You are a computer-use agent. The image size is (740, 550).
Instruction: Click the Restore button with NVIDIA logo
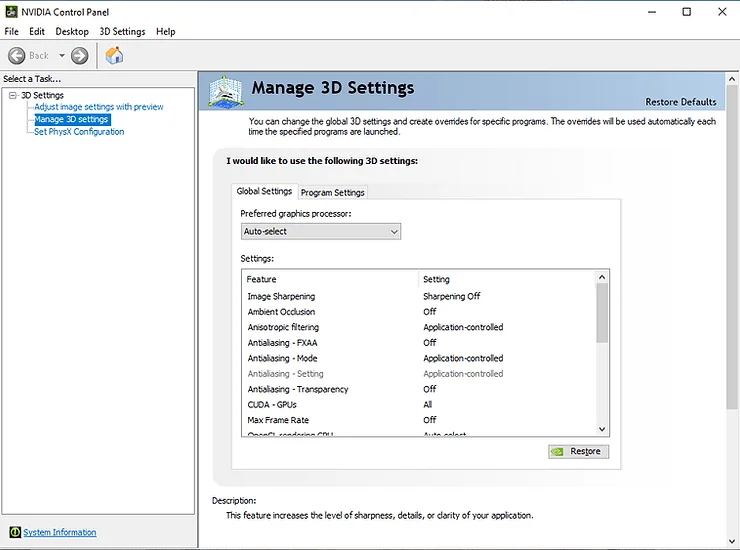579,451
